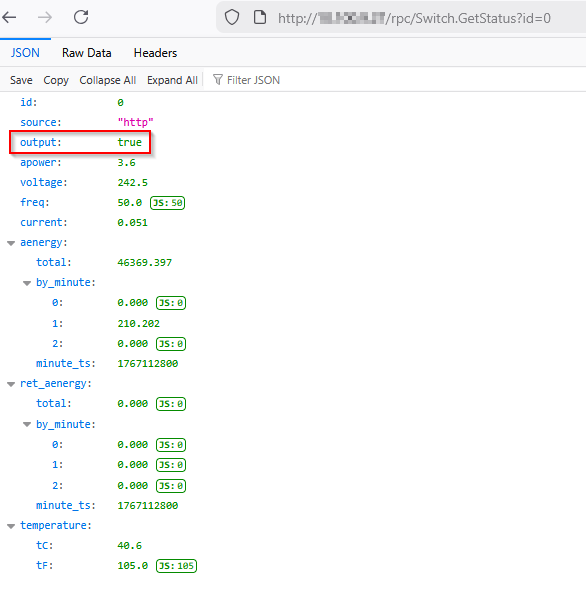This screenshot has width=586, height=595.
Task: Click the 46369.397 total value
Action: click(145, 263)
